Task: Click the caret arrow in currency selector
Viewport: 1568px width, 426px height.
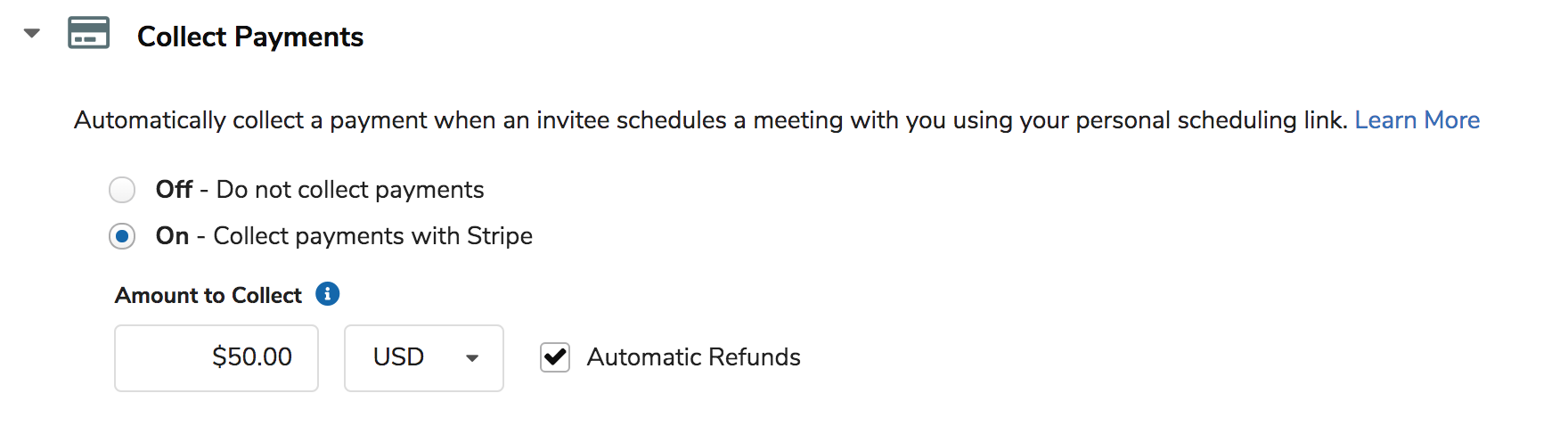Action: click(472, 358)
